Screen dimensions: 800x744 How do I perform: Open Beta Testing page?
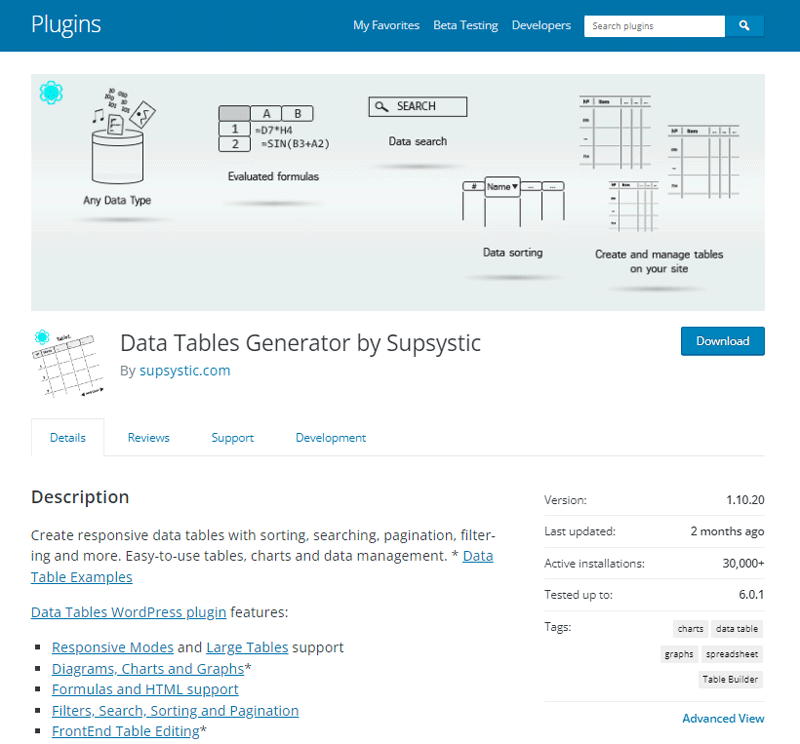[x=465, y=26]
